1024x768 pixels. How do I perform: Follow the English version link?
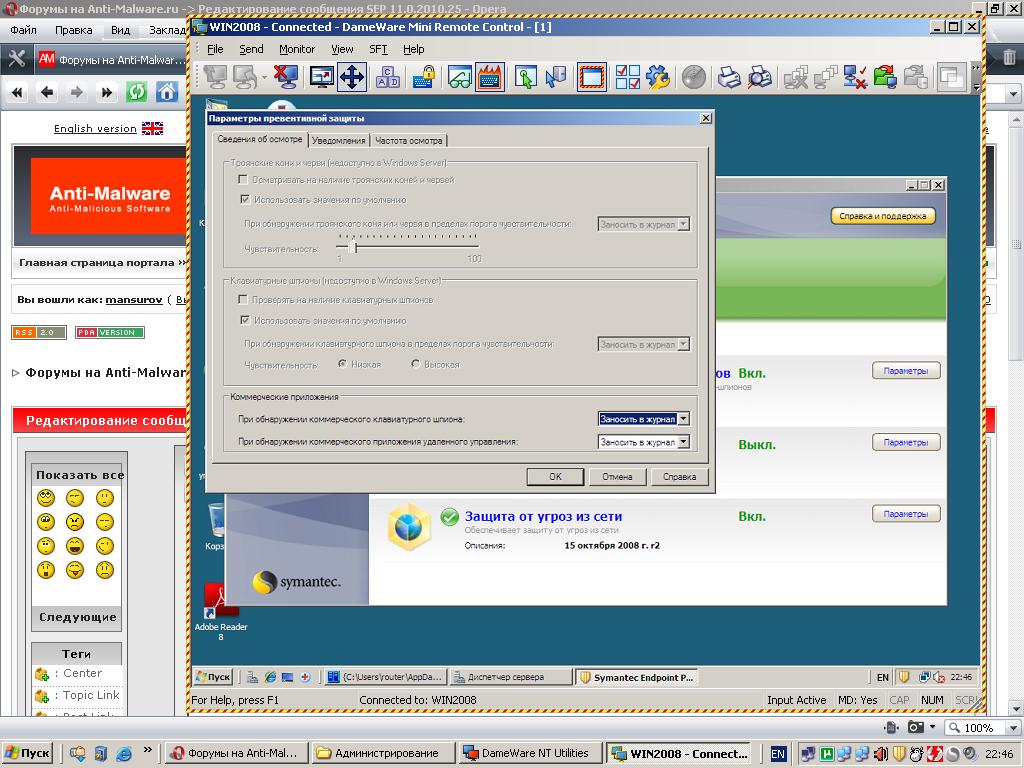[95, 129]
